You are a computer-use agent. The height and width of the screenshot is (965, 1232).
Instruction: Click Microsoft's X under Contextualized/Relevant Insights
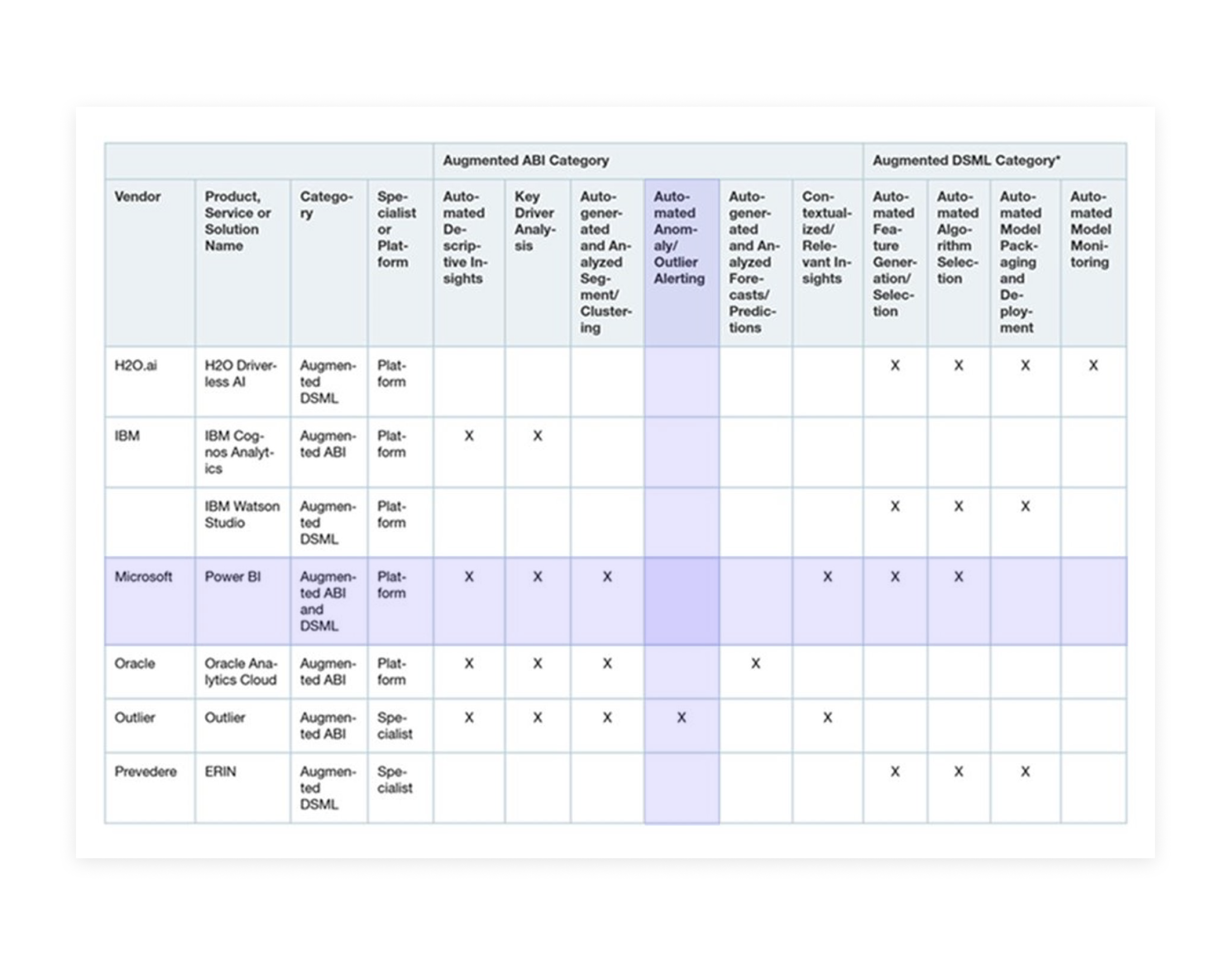(x=827, y=577)
